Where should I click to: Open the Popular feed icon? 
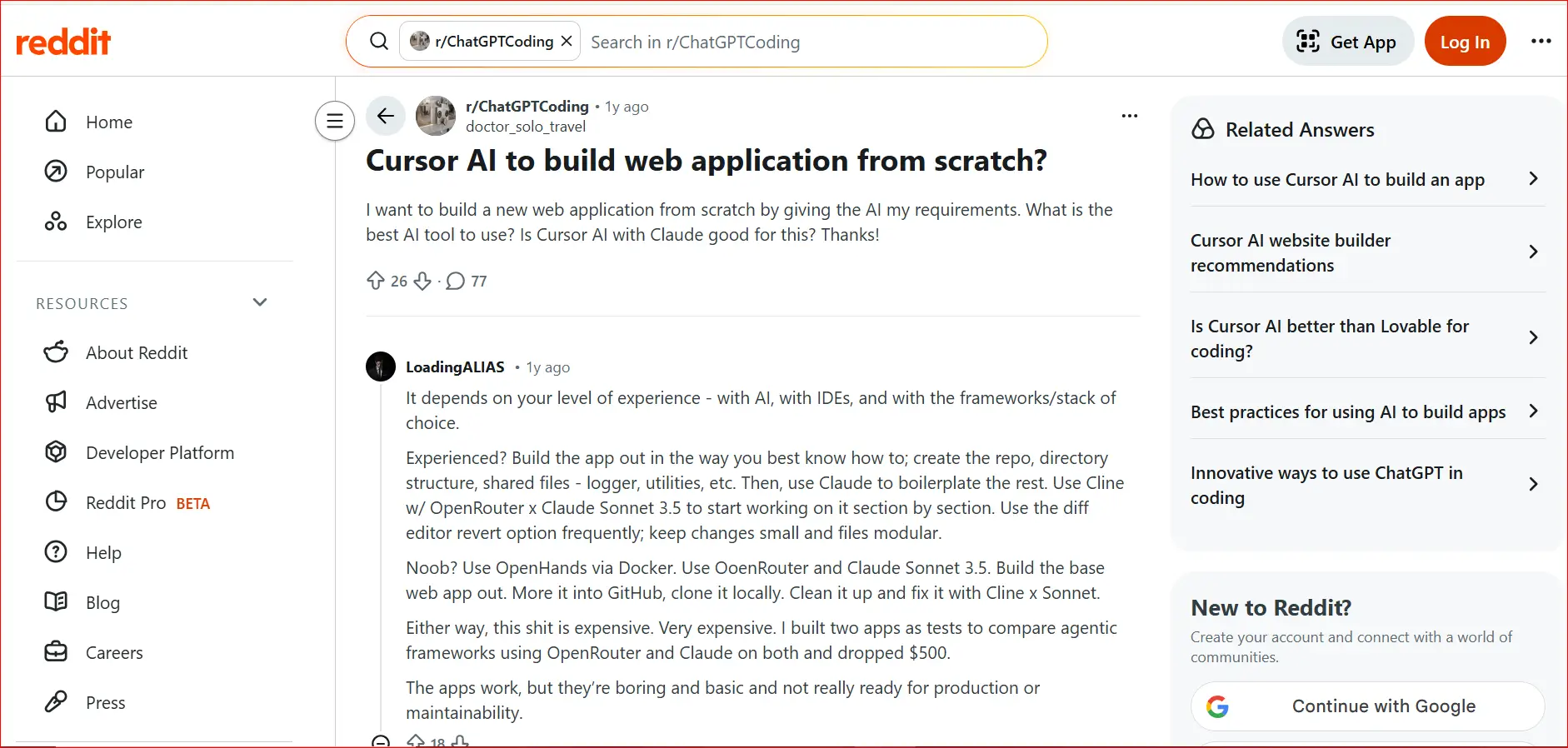55,172
